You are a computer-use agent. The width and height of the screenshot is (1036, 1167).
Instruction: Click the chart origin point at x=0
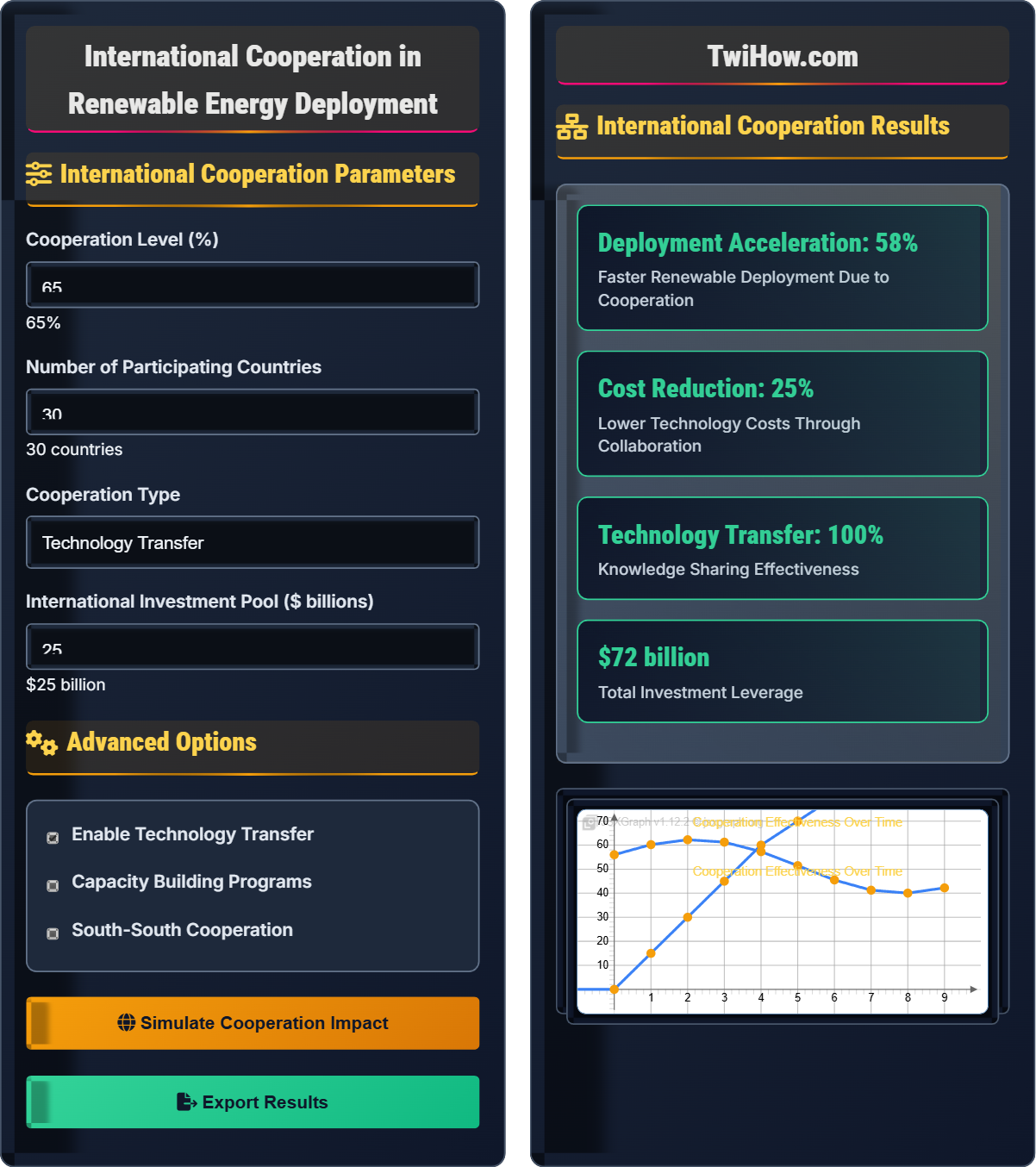tap(615, 989)
